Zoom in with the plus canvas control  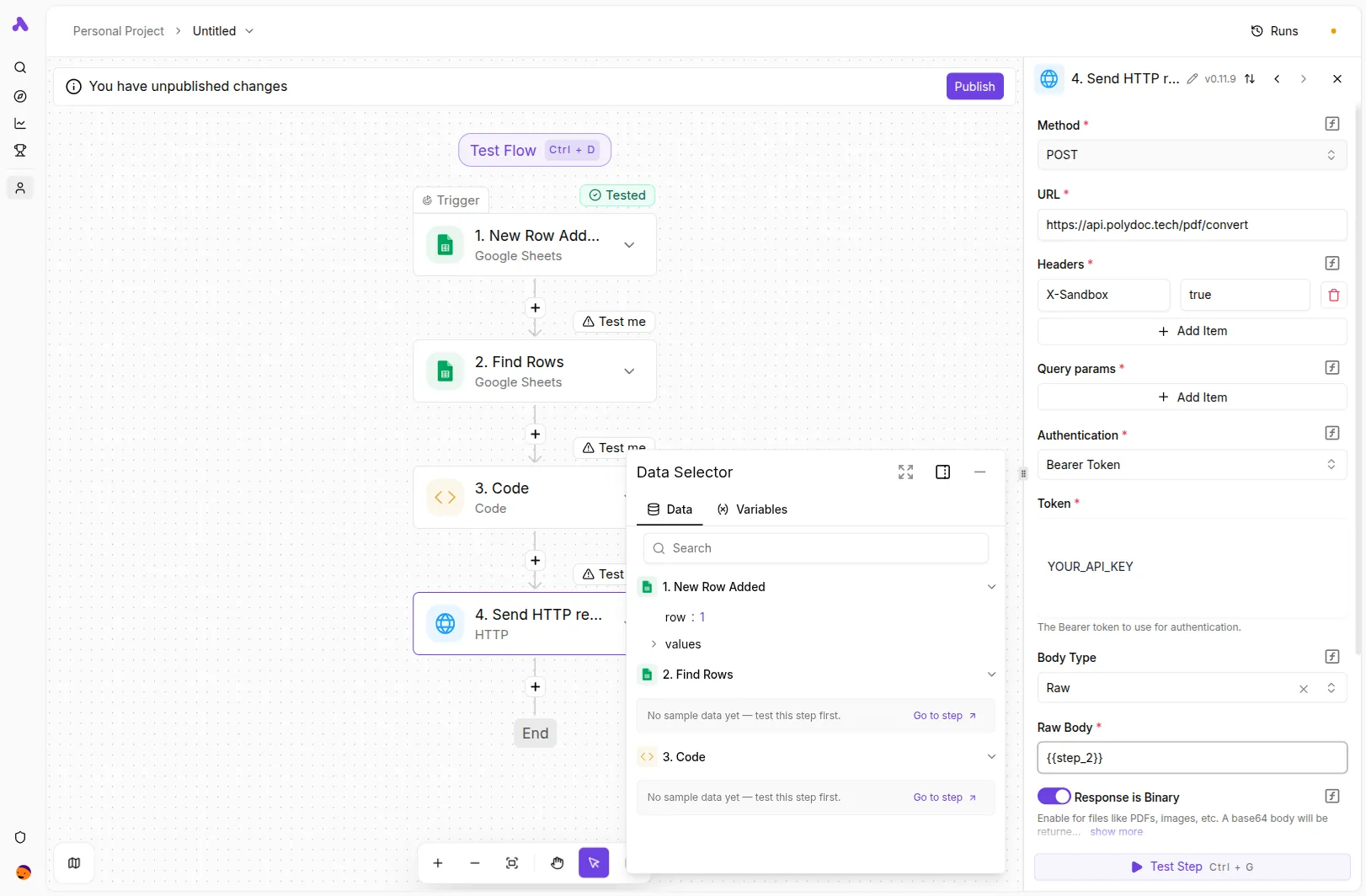tap(438, 863)
